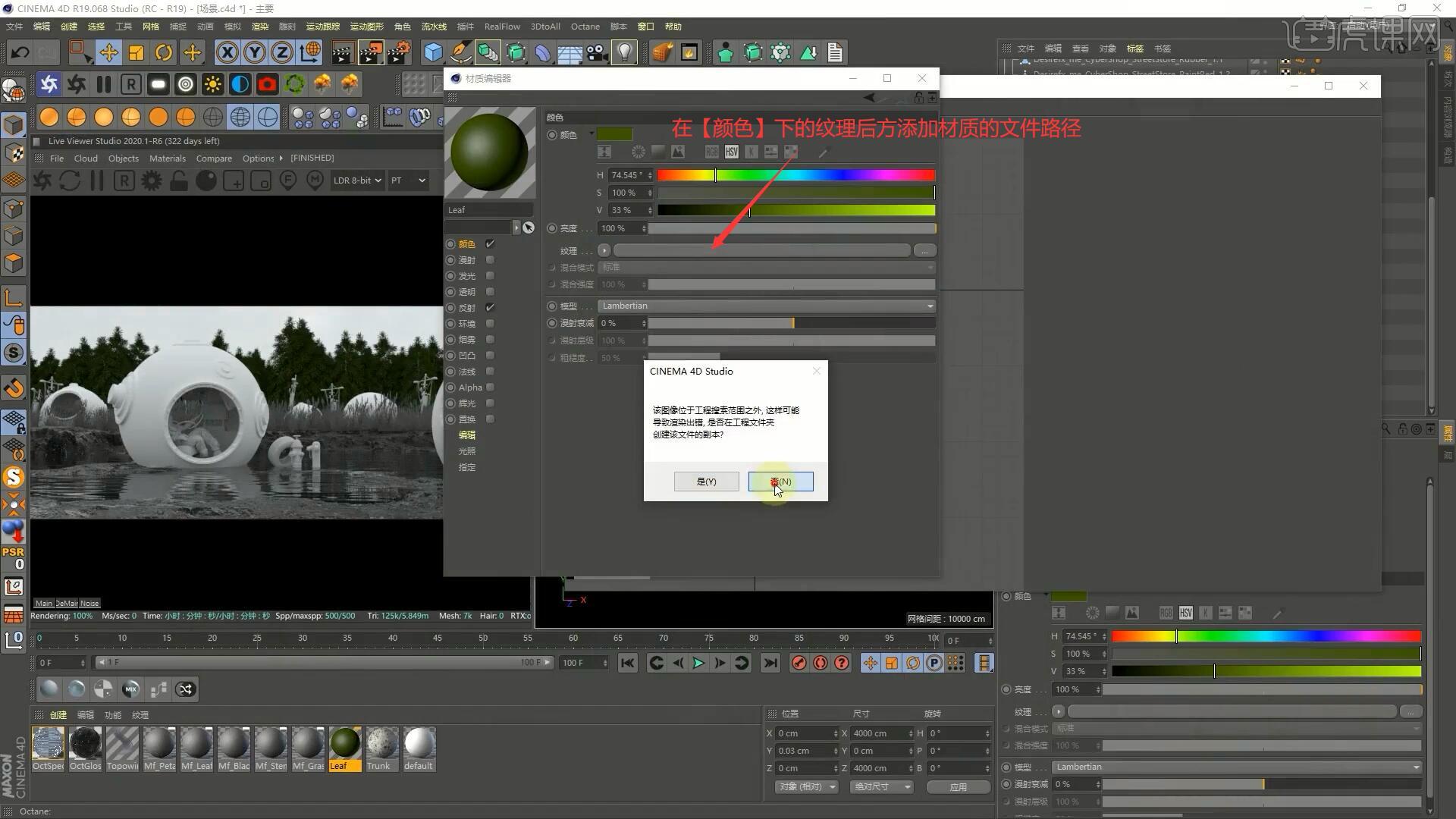
Task: Select the Move tool in top toolbar
Action: pyautogui.click(x=108, y=52)
